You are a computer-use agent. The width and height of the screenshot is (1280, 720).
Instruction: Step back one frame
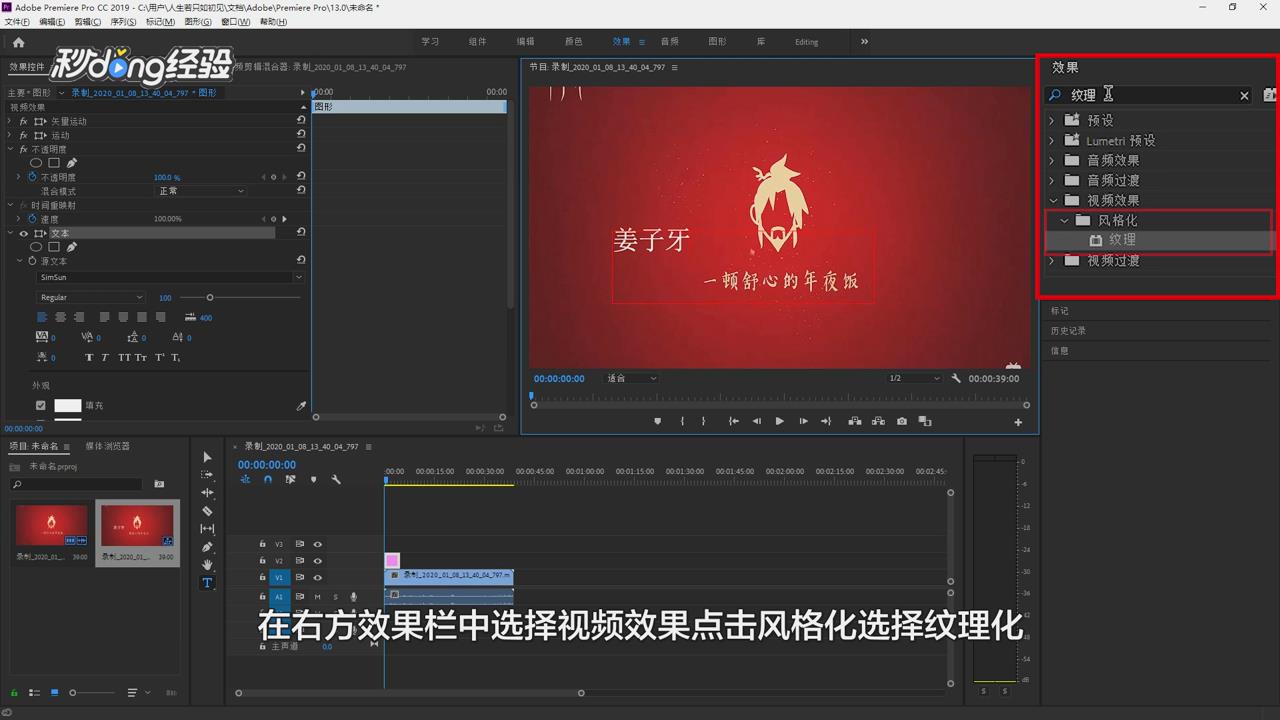point(757,421)
